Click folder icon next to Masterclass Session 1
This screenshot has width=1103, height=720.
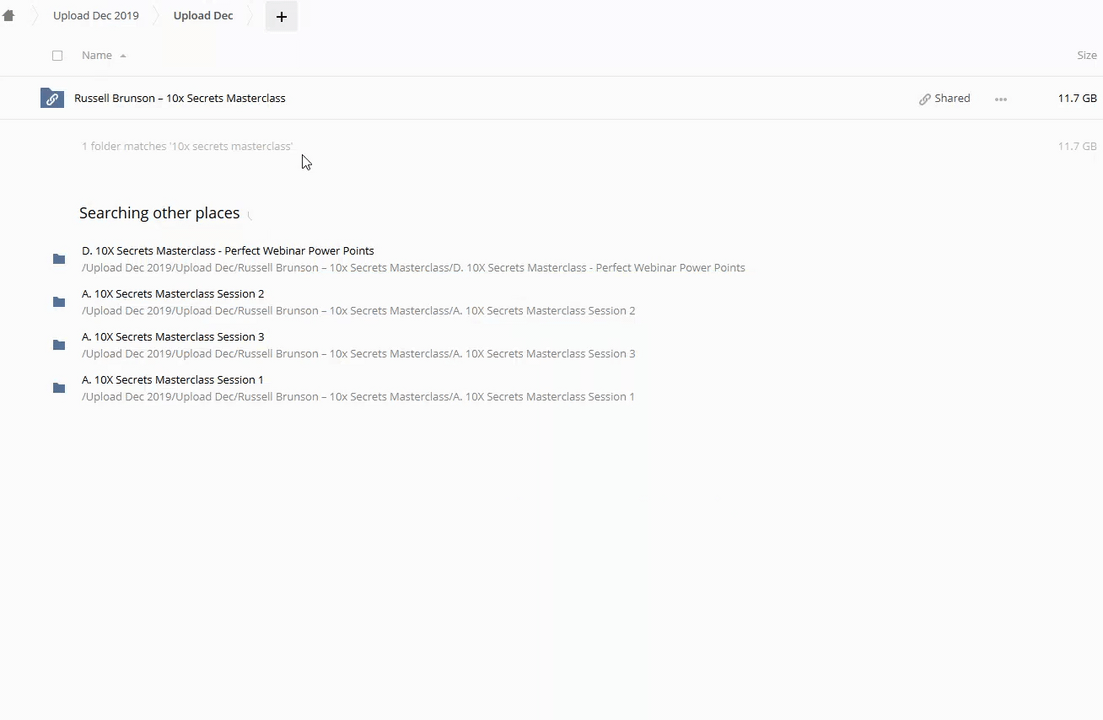pos(59,388)
